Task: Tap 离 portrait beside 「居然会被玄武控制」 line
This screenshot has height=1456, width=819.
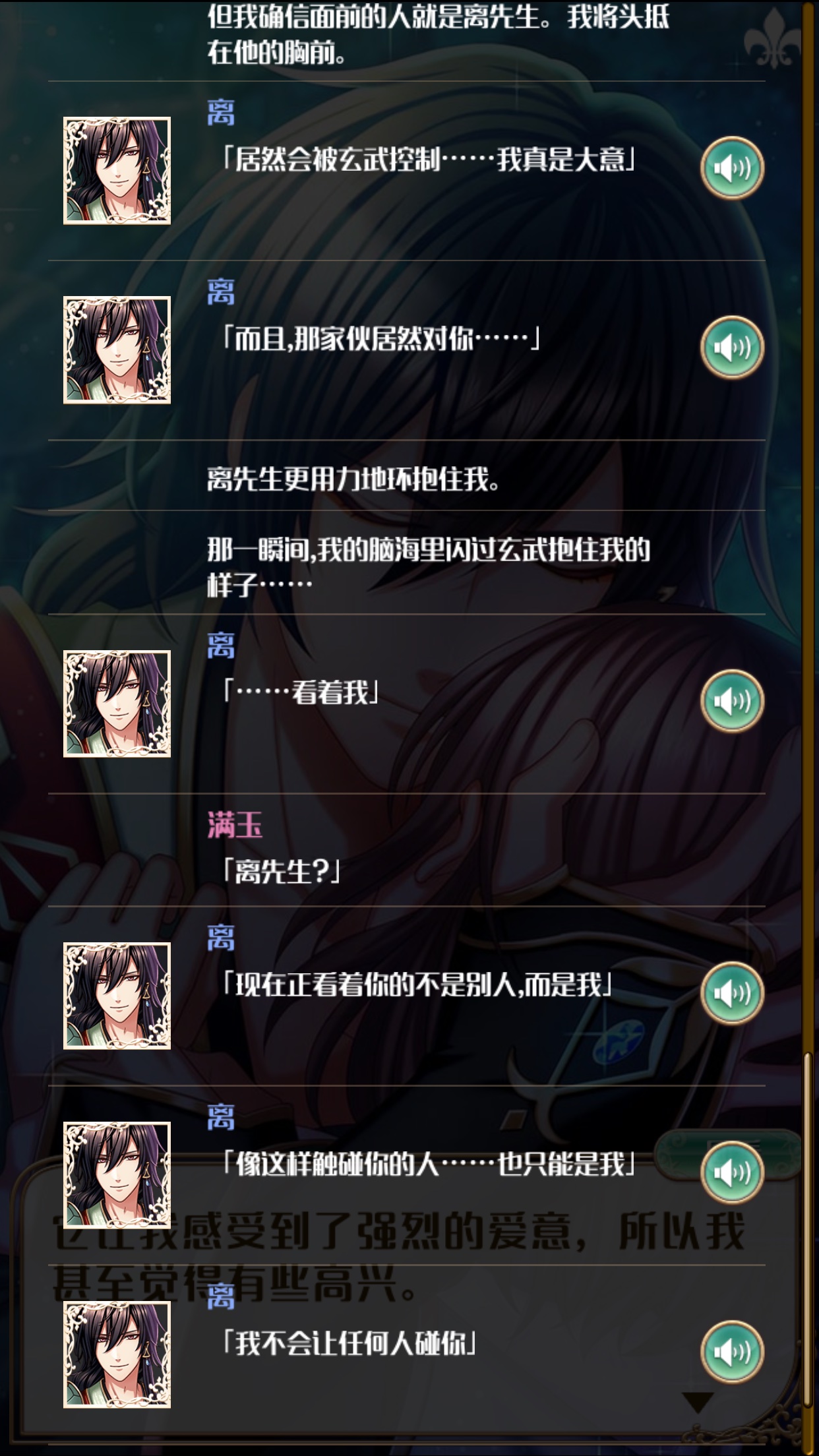Action: (117, 171)
